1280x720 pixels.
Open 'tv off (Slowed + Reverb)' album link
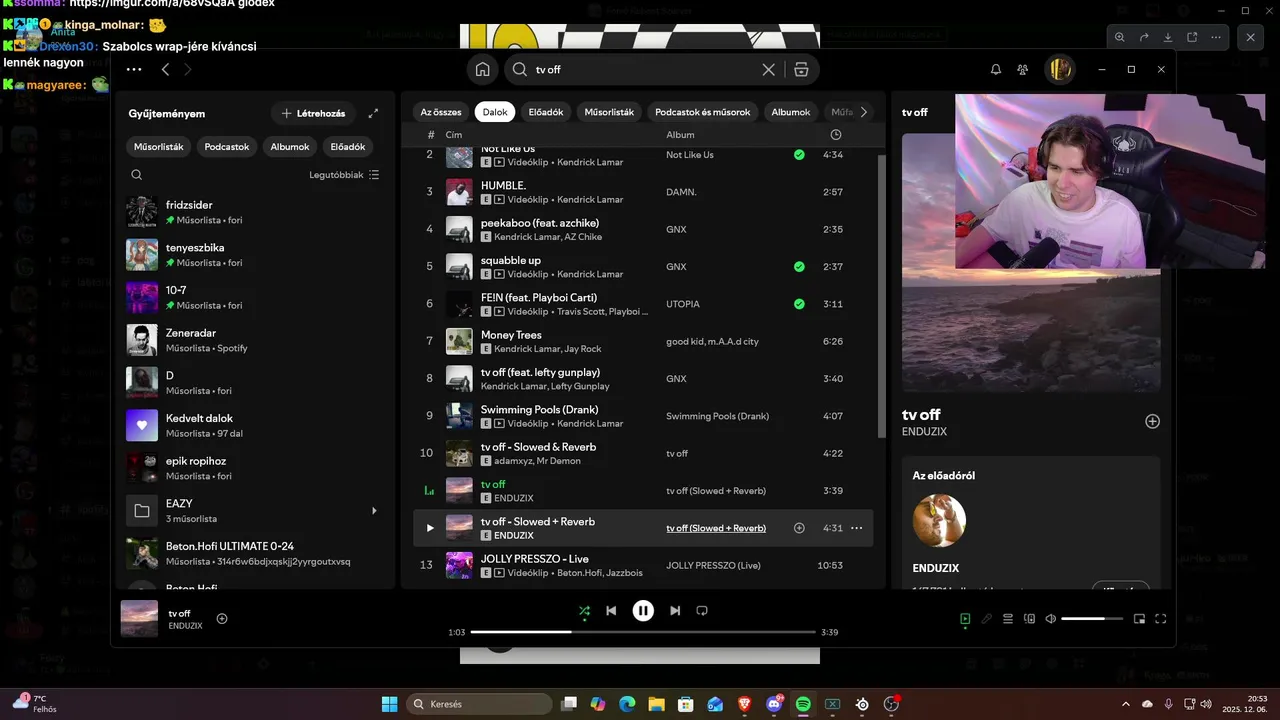coord(716,528)
